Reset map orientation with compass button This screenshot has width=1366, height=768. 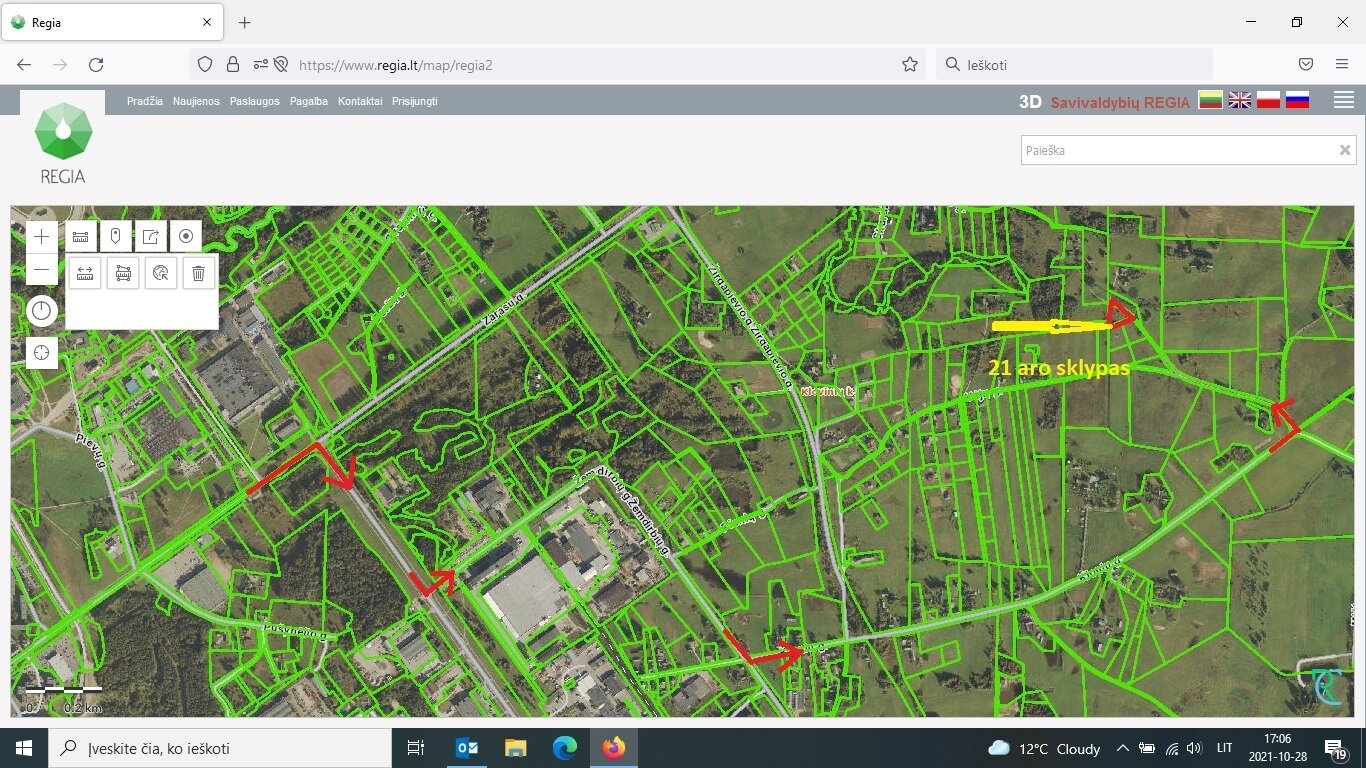click(41, 311)
